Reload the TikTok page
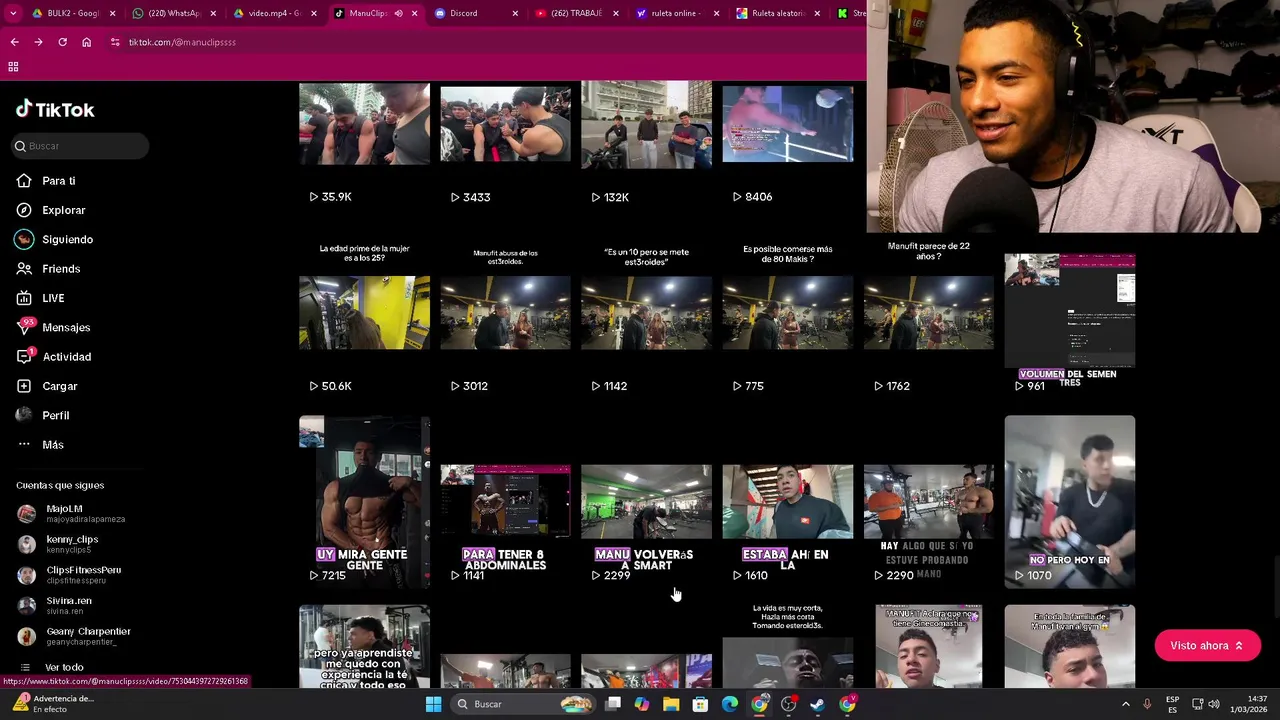 (x=62, y=42)
